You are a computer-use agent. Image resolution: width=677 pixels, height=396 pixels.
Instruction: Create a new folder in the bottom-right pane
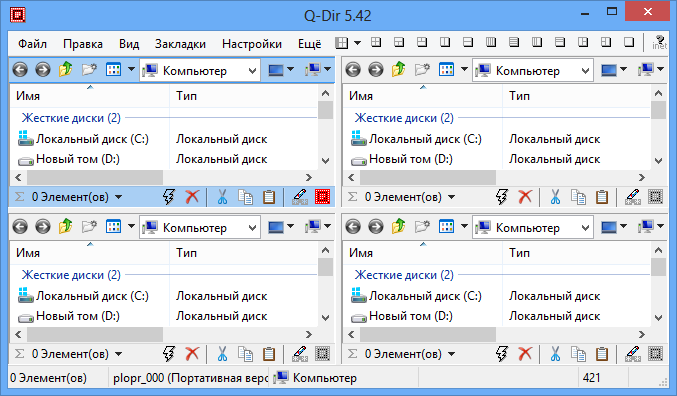(x=422, y=226)
